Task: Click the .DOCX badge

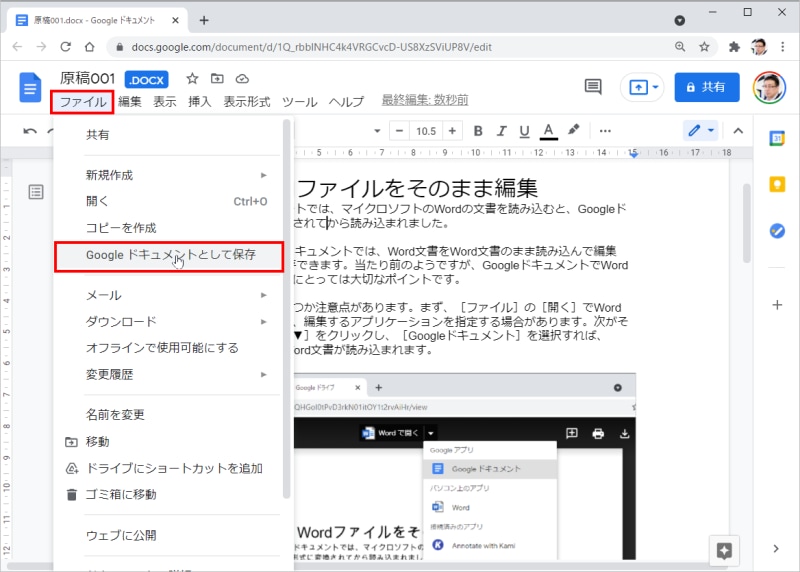Action: click(146, 80)
